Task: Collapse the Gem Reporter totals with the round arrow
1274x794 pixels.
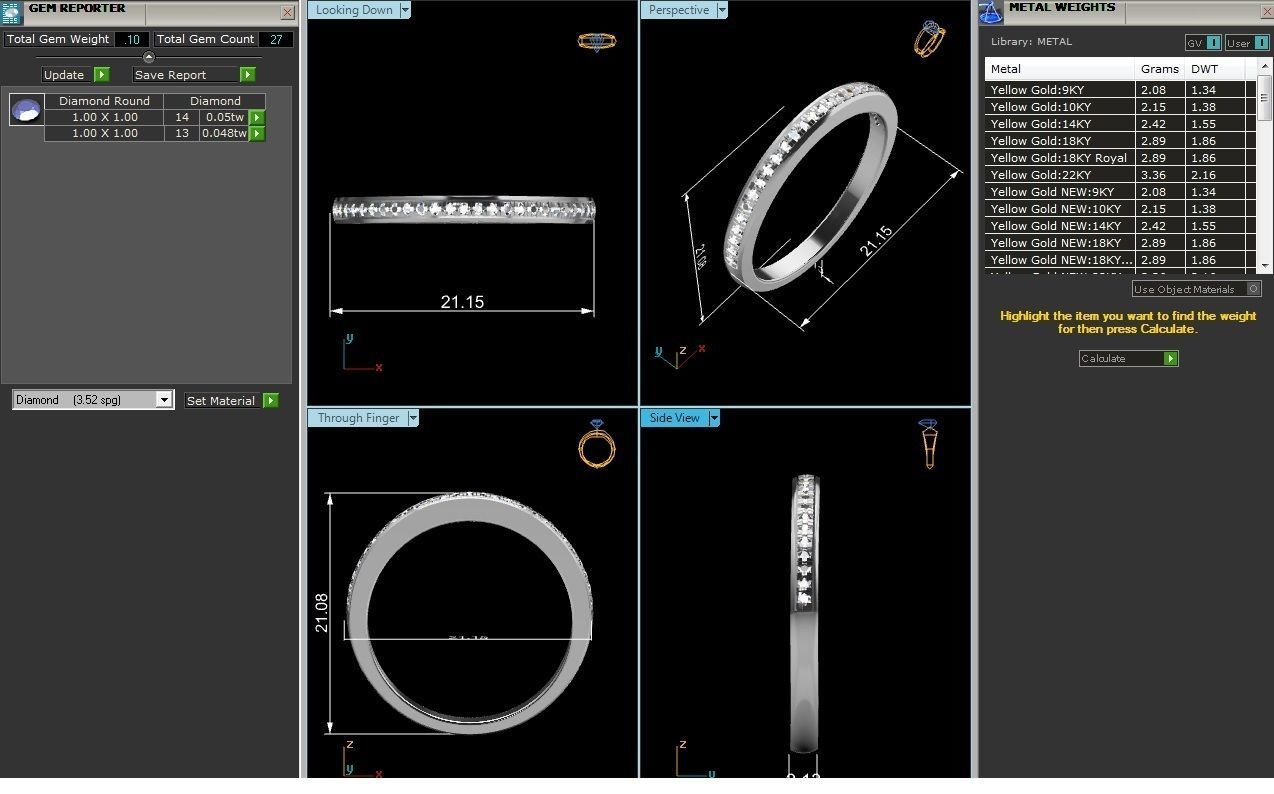Action: tap(148, 57)
